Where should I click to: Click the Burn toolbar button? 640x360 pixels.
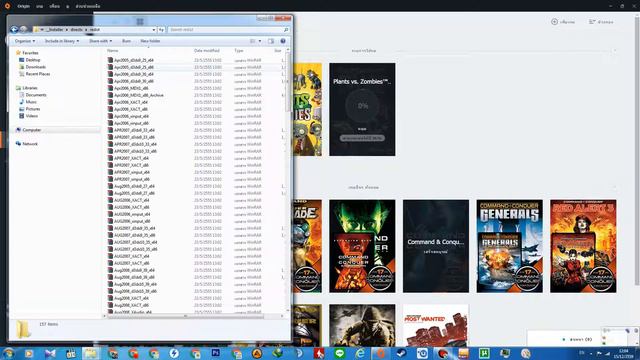pos(127,41)
